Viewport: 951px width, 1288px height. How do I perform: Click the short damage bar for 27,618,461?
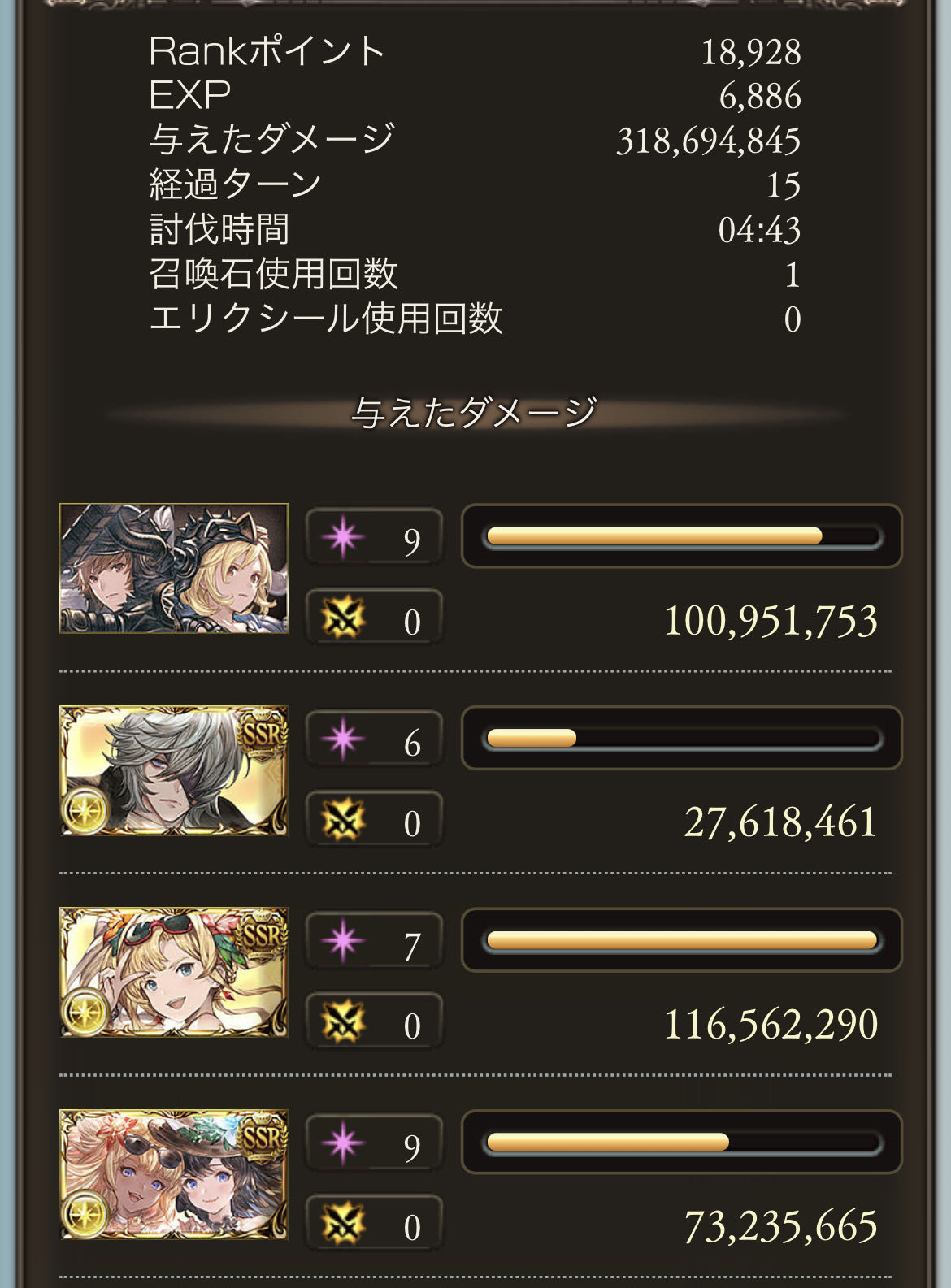681,738
